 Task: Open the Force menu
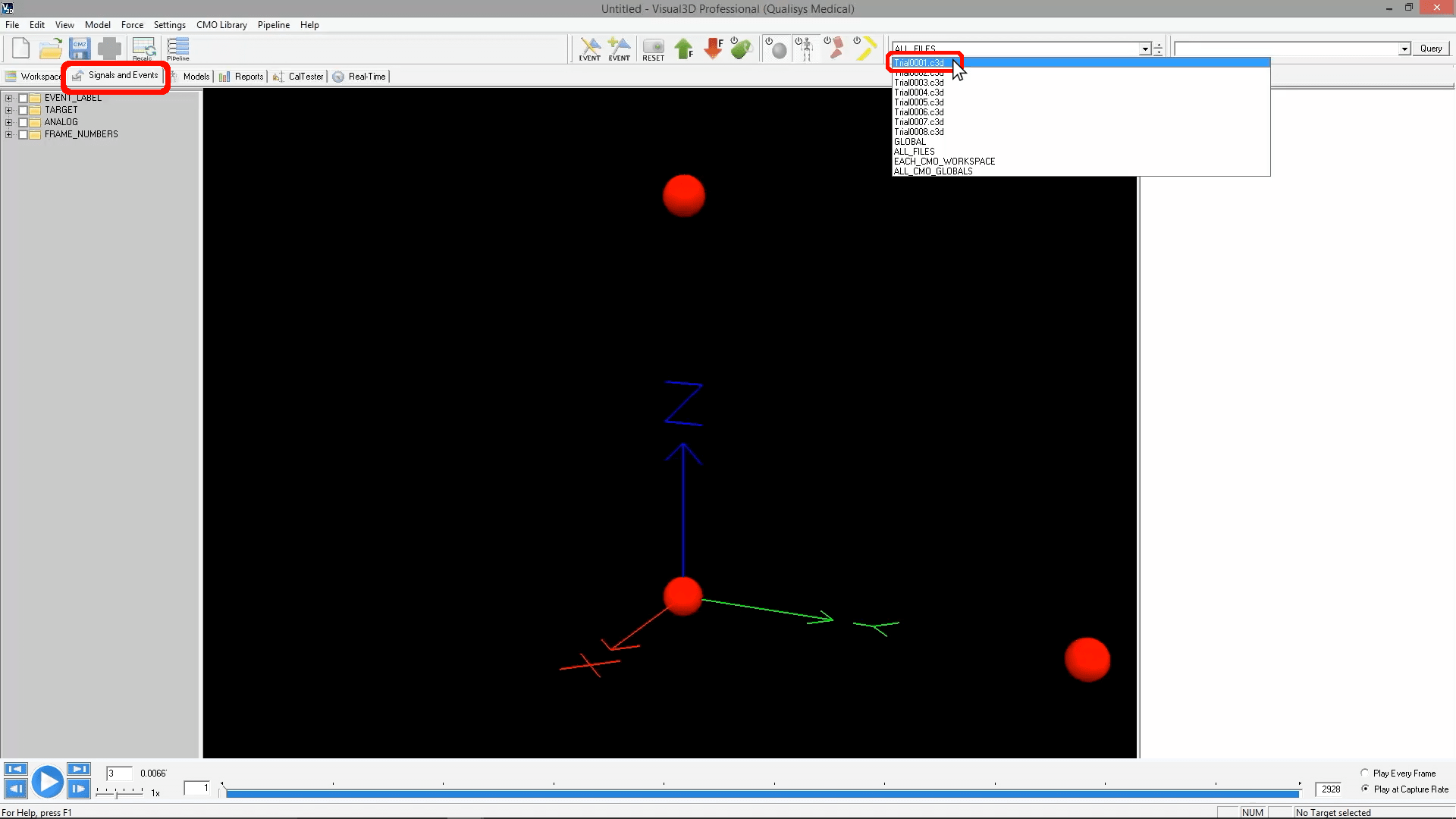coord(132,25)
